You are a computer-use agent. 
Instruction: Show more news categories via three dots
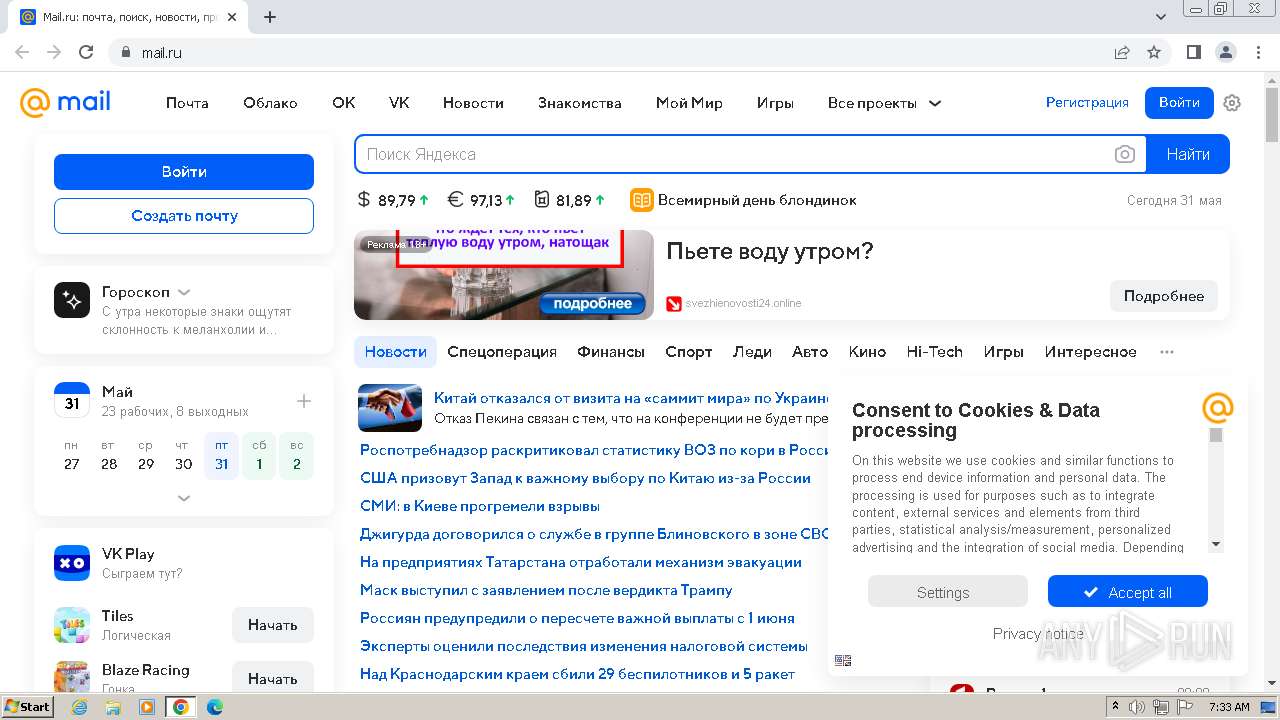pyautogui.click(x=1167, y=352)
